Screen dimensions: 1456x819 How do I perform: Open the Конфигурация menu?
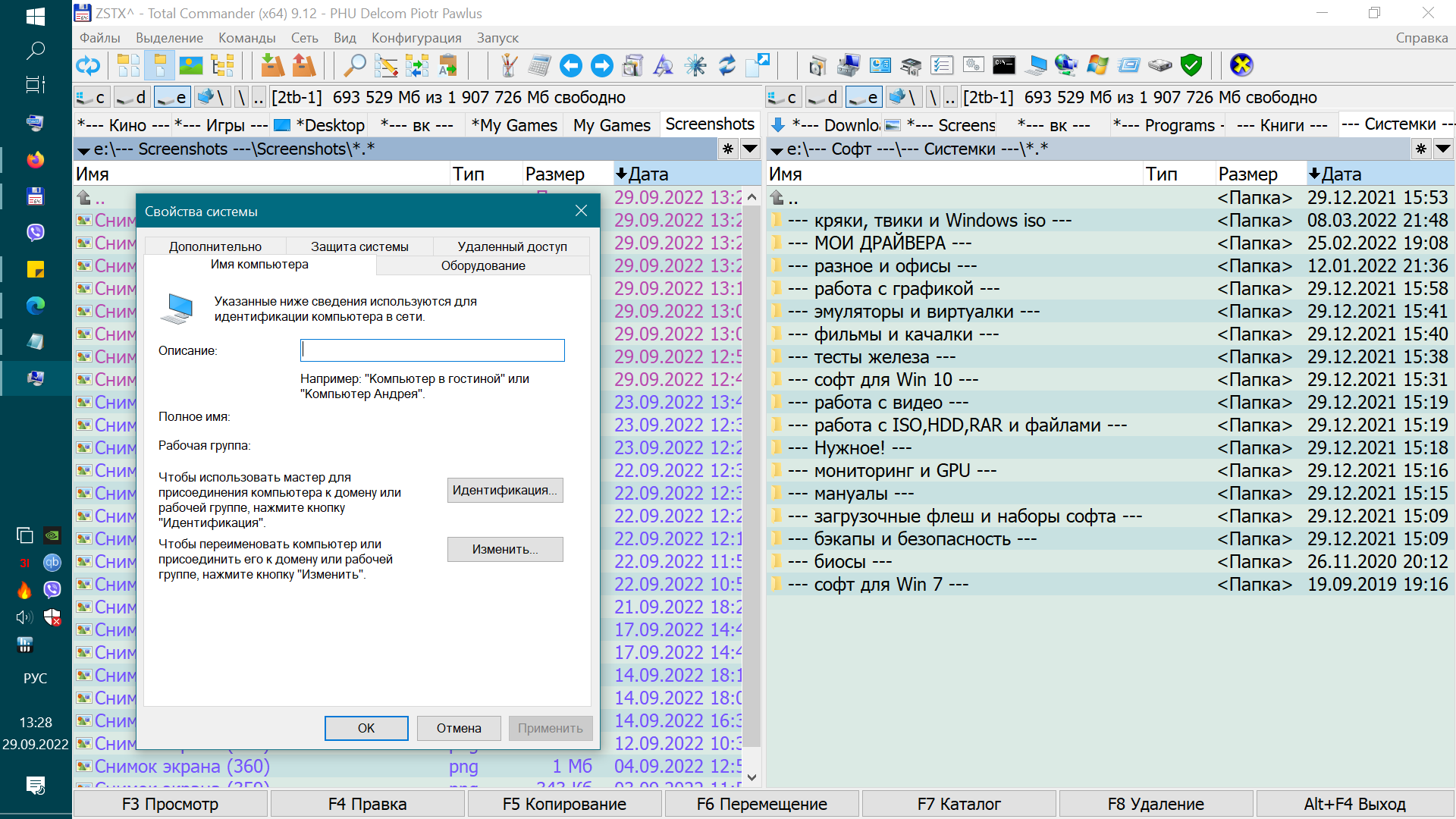(416, 38)
